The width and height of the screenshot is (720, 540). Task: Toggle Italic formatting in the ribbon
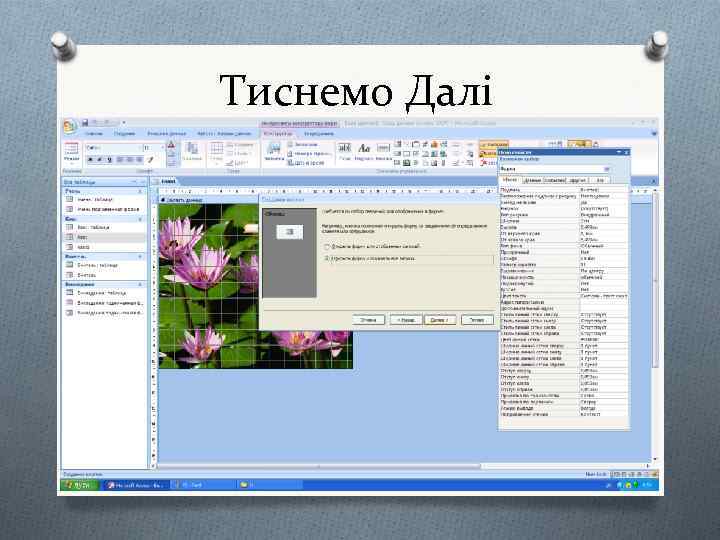tap(100, 159)
